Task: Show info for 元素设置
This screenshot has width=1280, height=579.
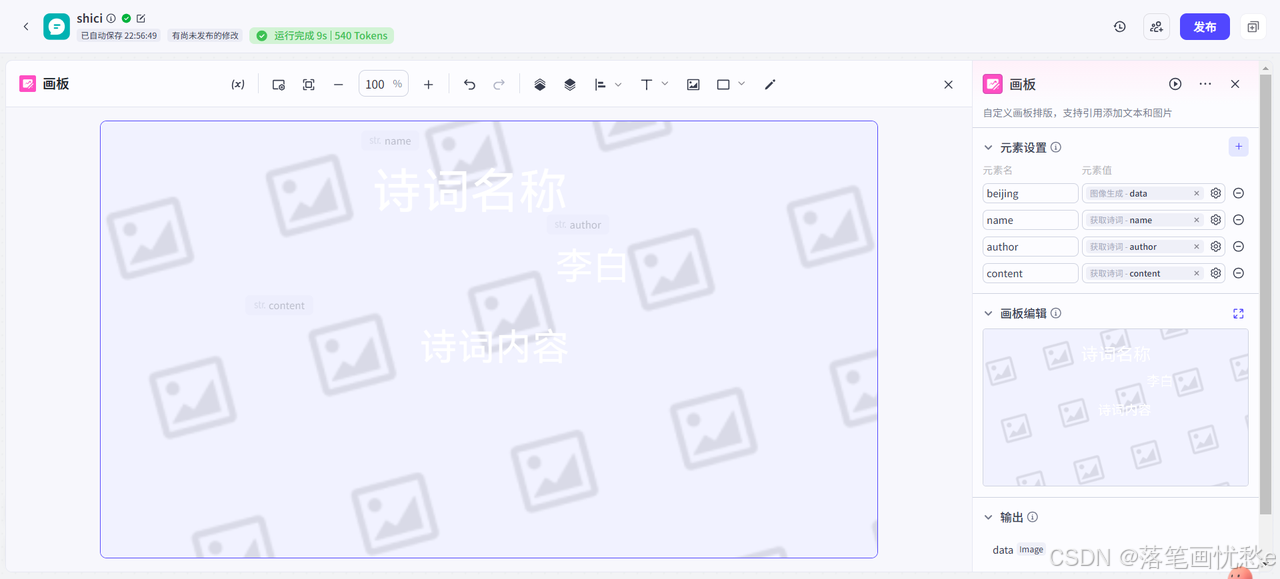Action: pyautogui.click(x=1056, y=147)
